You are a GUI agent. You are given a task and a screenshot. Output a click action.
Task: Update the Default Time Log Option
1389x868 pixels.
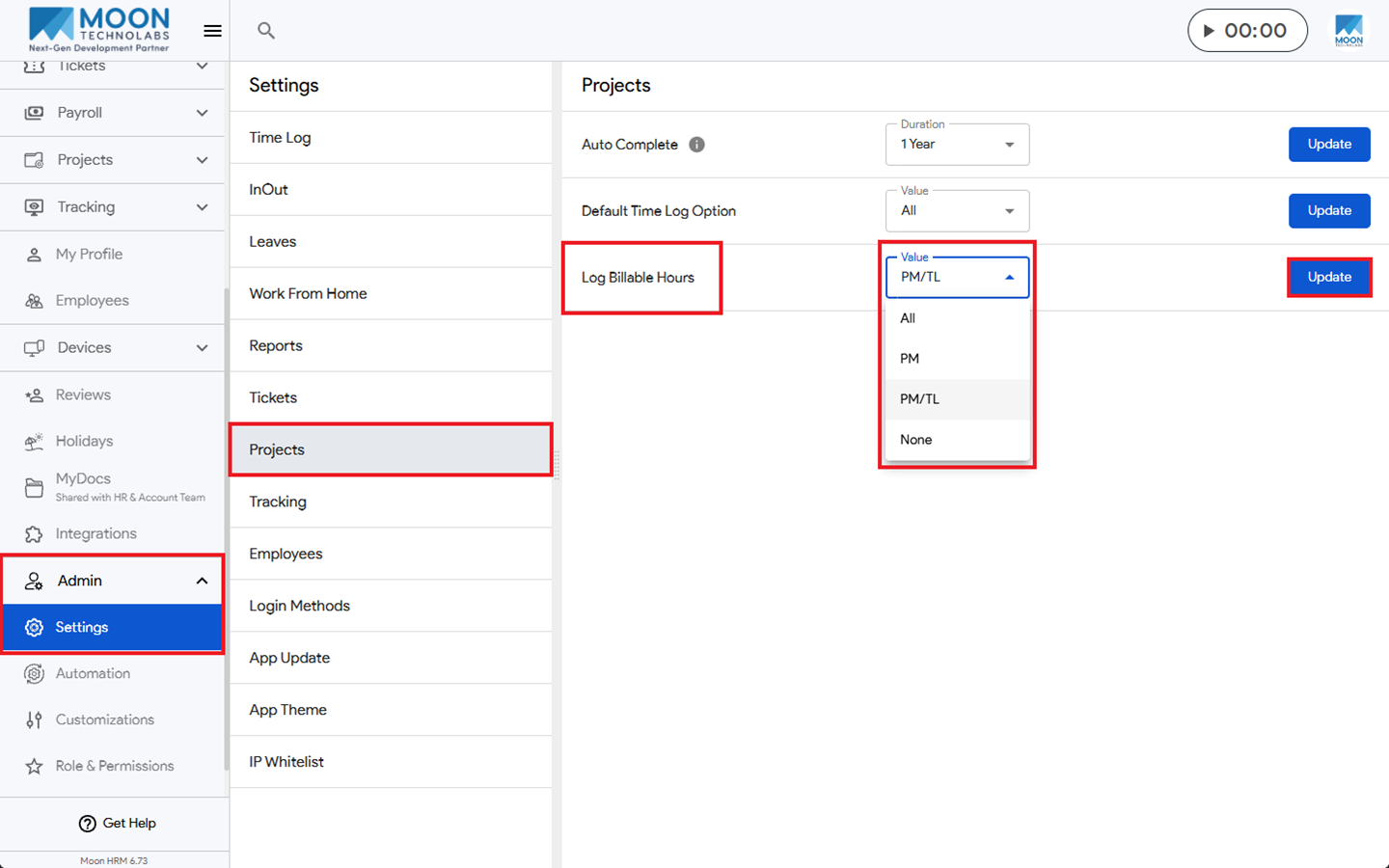click(1329, 211)
